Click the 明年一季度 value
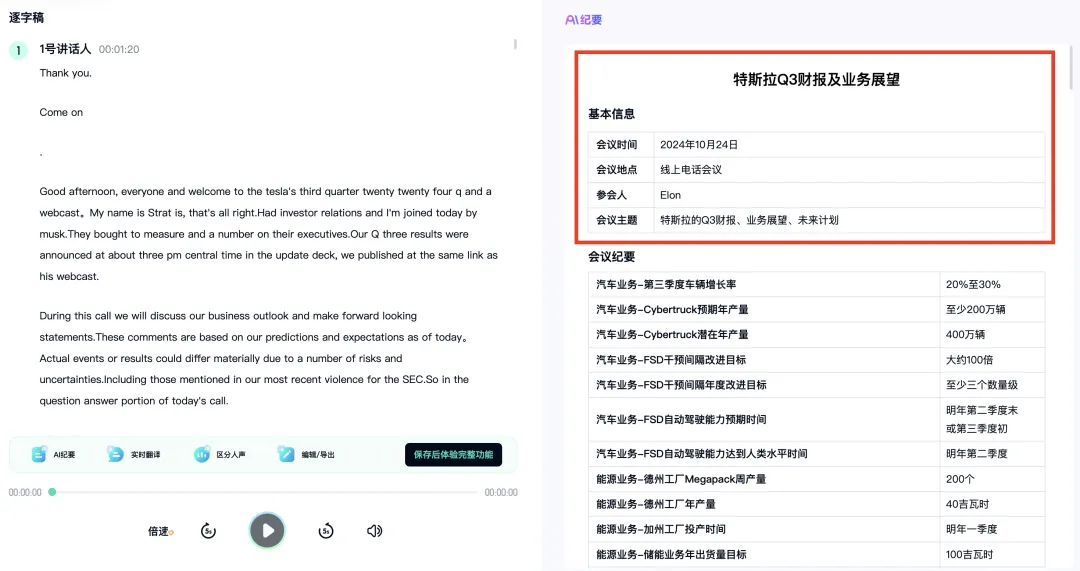This screenshot has height=571, width=1080. [x=971, y=529]
